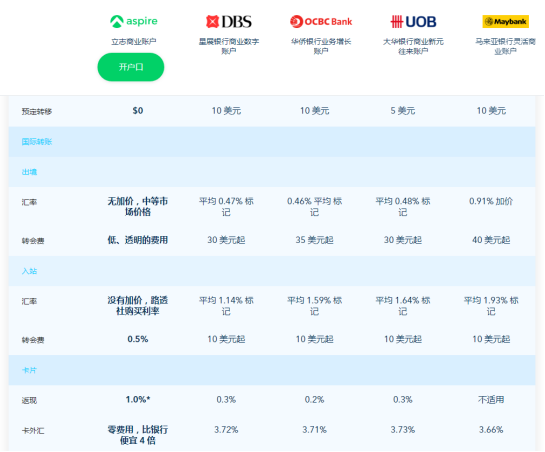
Task: Click the 不适用 cell for Maybank
Action: [x=491, y=399]
